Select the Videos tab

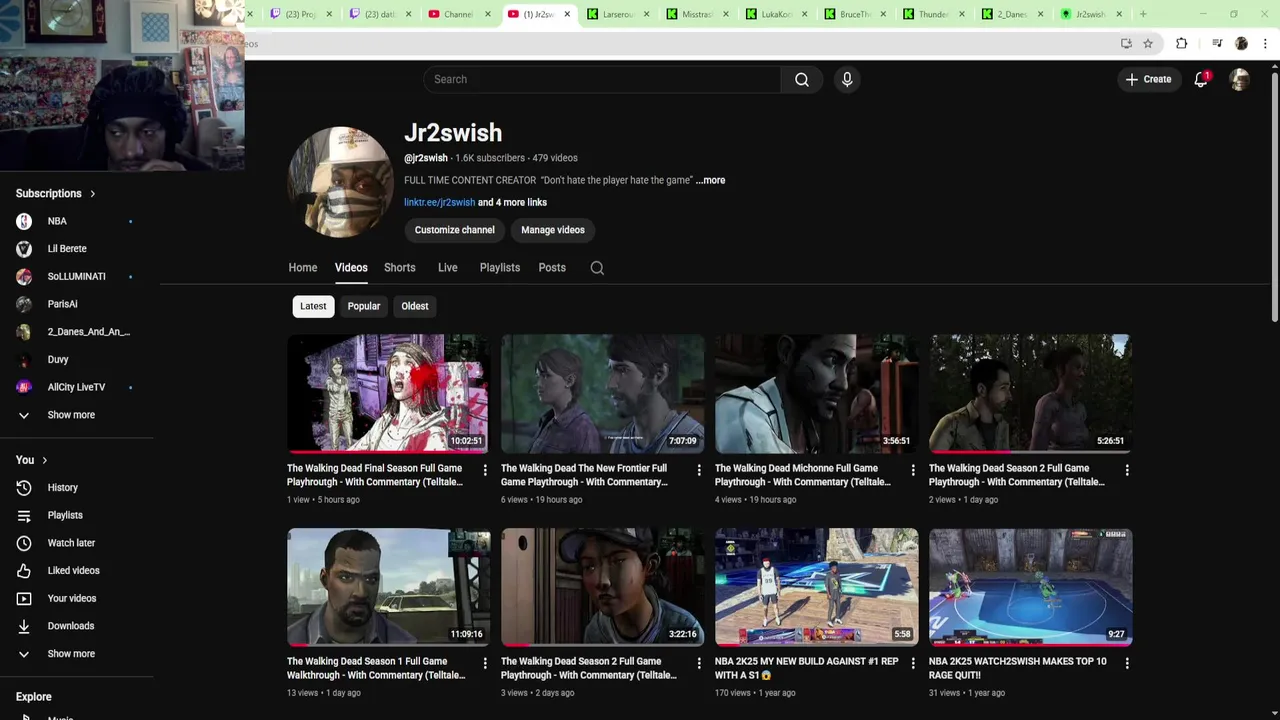(x=351, y=268)
